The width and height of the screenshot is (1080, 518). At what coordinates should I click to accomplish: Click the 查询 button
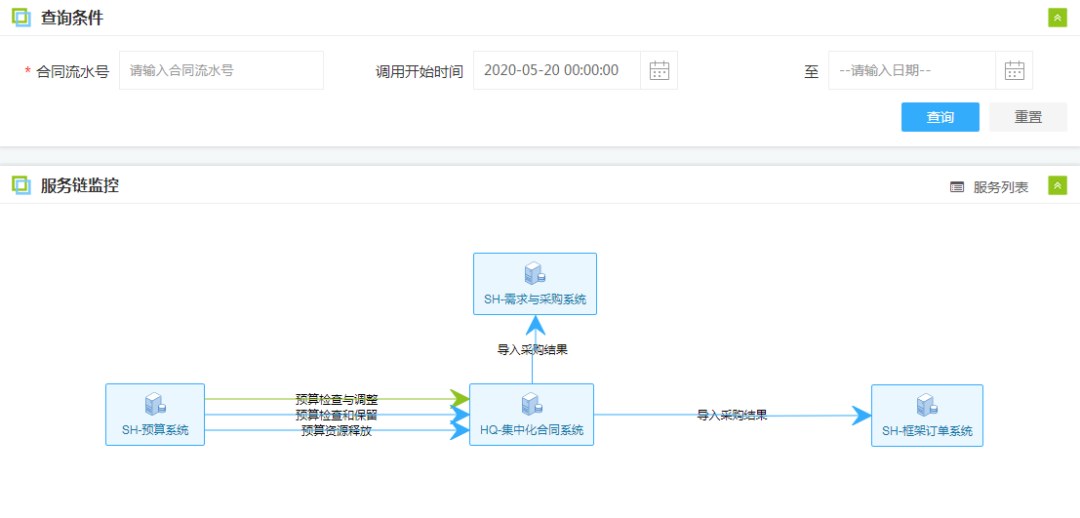point(940,117)
